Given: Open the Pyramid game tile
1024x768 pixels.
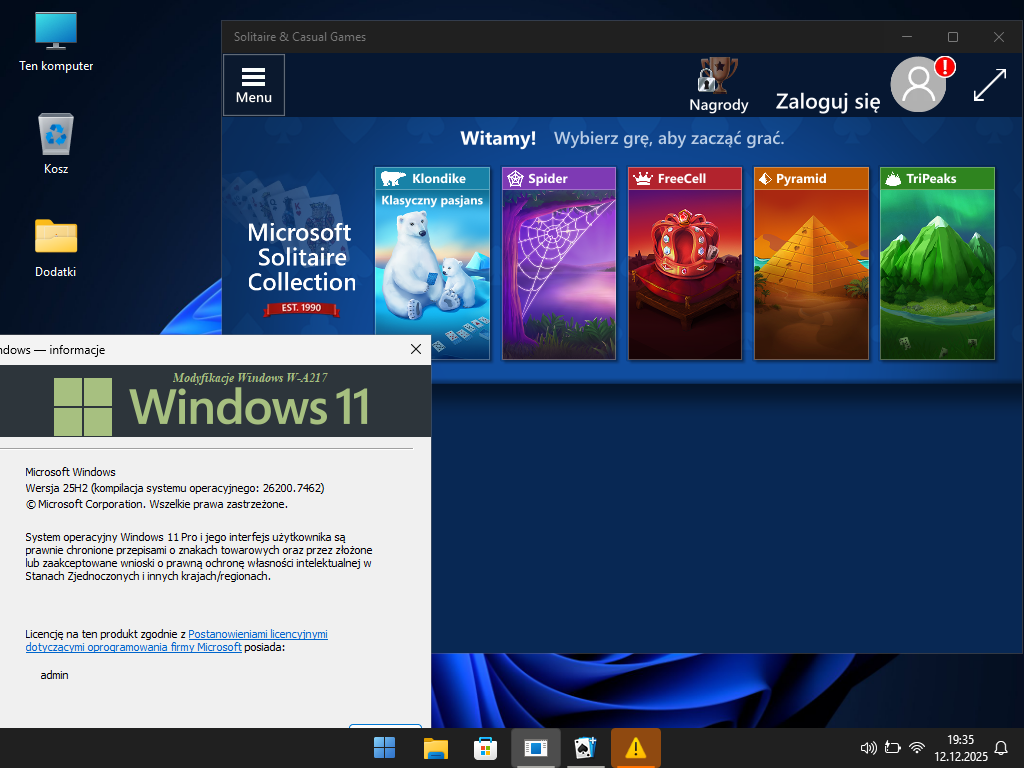Looking at the screenshot, I should [810, 264].
